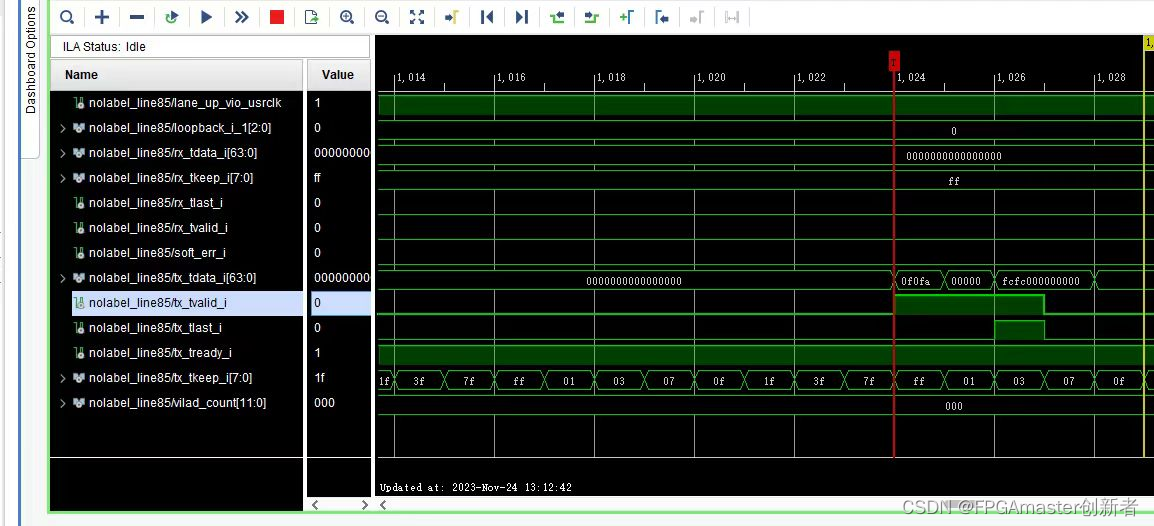1154x526 pixels.
Task: Click the tx_tvalid_i high pulse
Action: [x=969, y=305]
